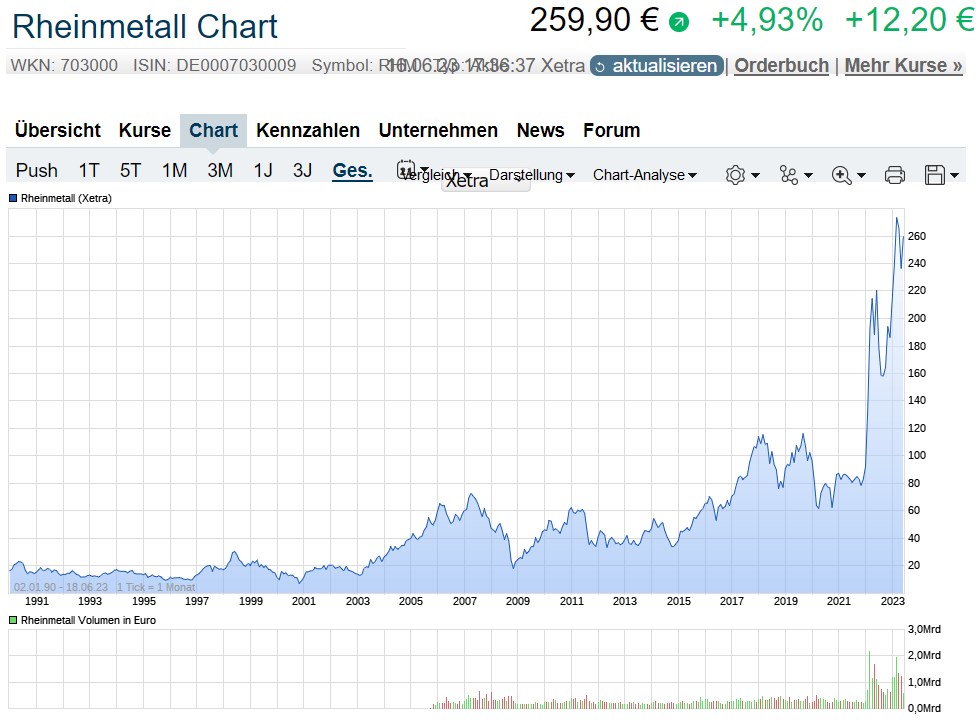Select the Chart tab

pos(214,130)
